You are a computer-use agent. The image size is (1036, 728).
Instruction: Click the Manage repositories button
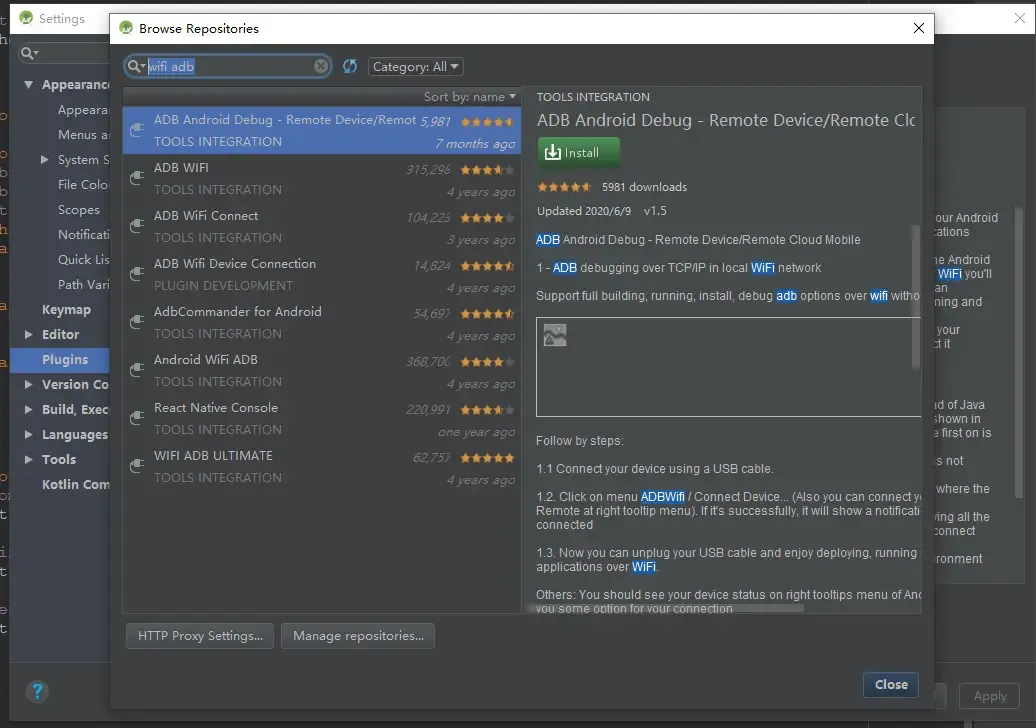357,636
